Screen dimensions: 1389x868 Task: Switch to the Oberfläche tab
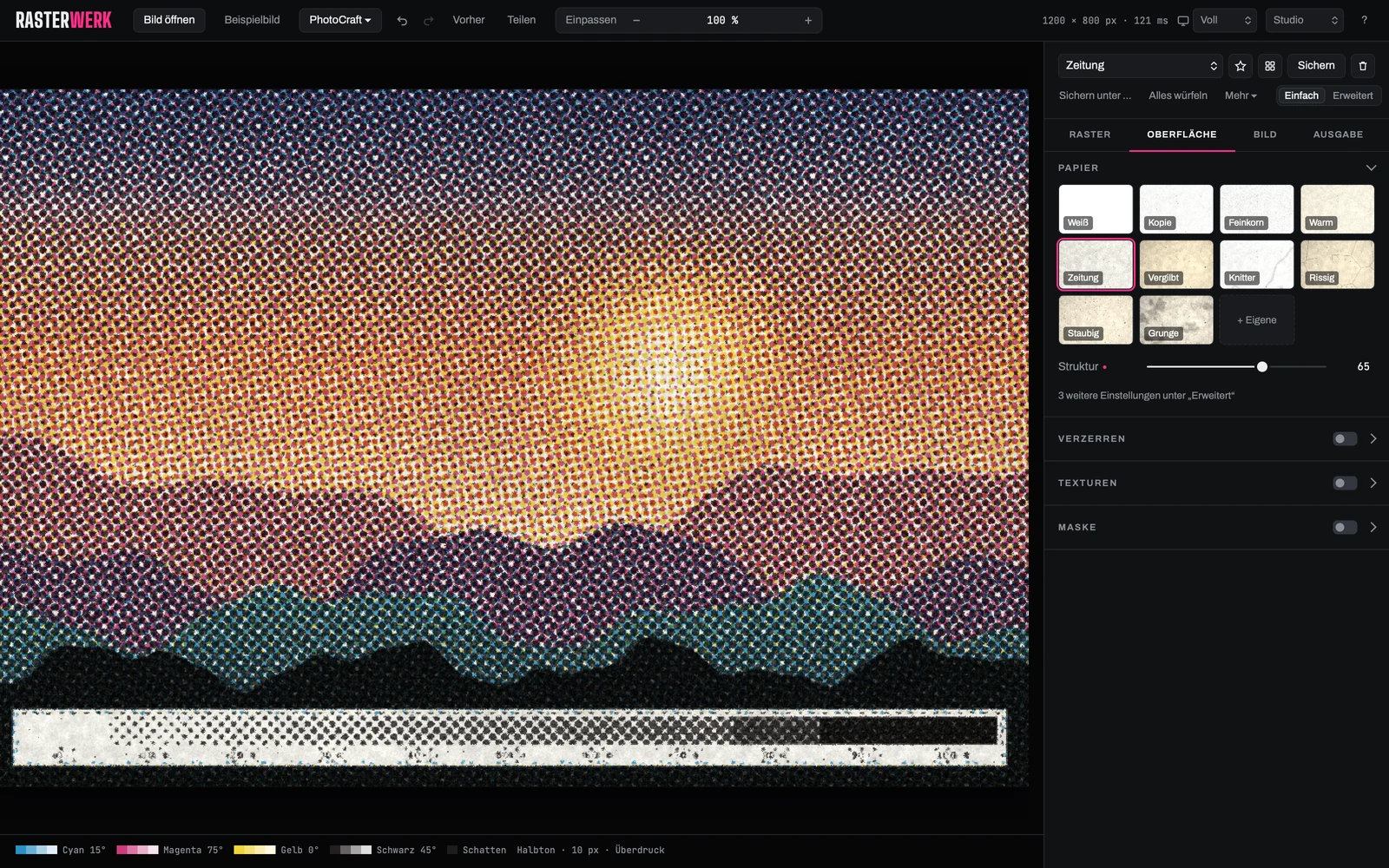(x=1182, y=135)
